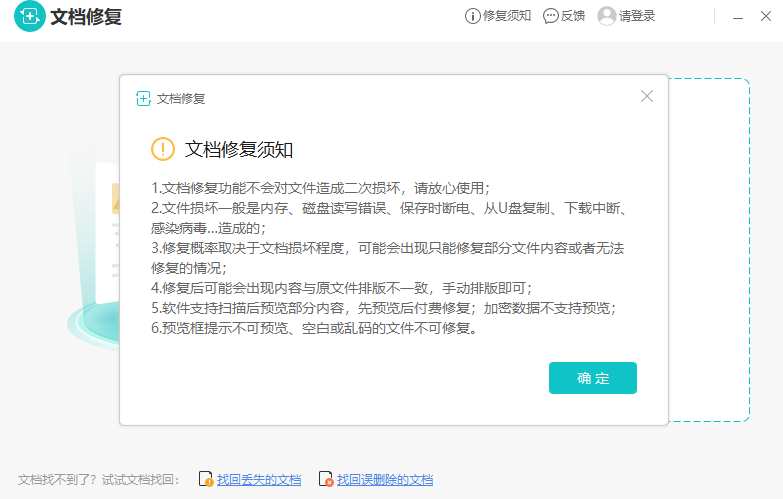Click the 文档找不到了？试试文档找回 text

point(98,480)
